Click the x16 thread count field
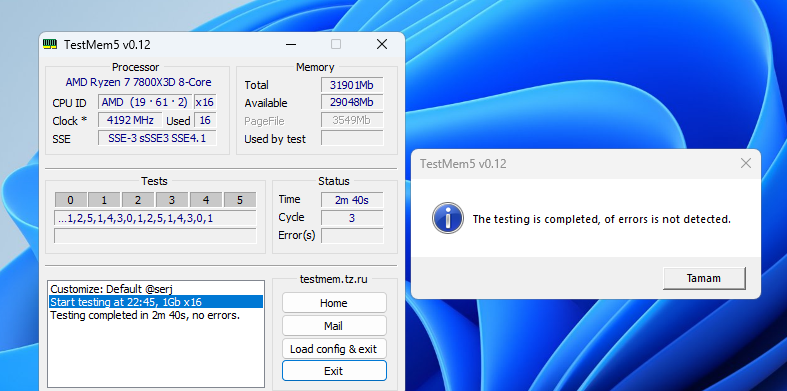The height and width of the screenshot is (391, 787). tap(205, 102)
